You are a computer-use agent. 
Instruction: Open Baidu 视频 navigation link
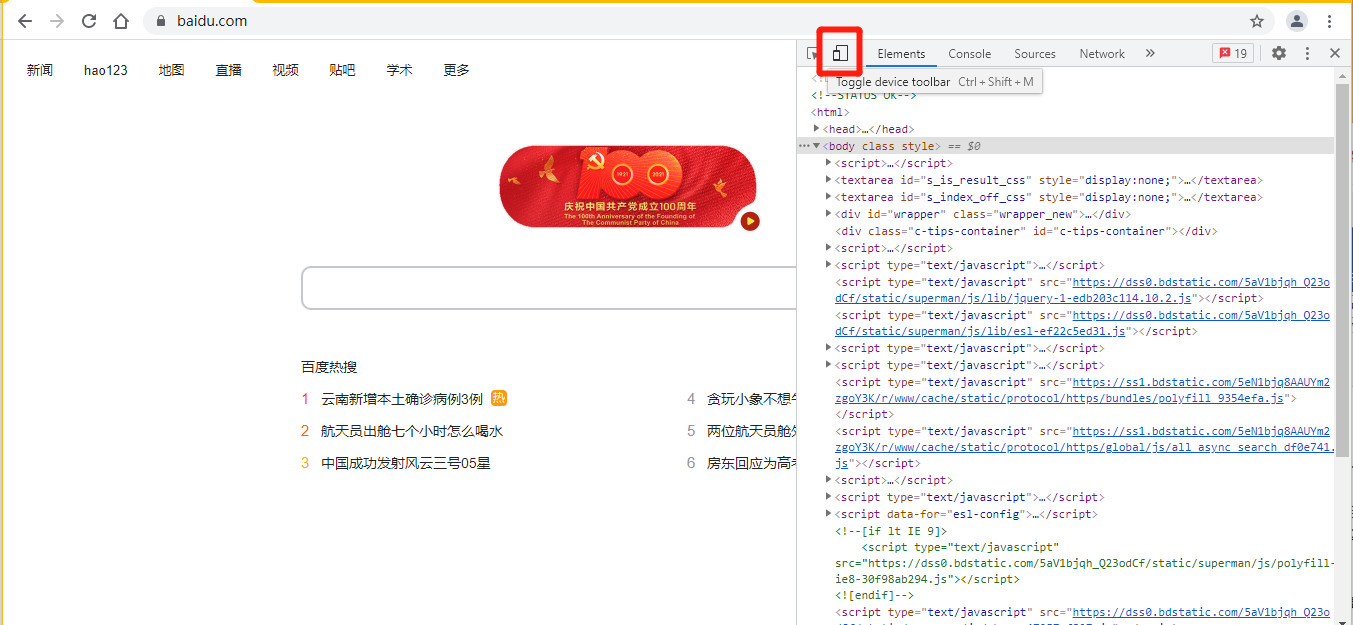pyautogui.click(x=285, y=70)
